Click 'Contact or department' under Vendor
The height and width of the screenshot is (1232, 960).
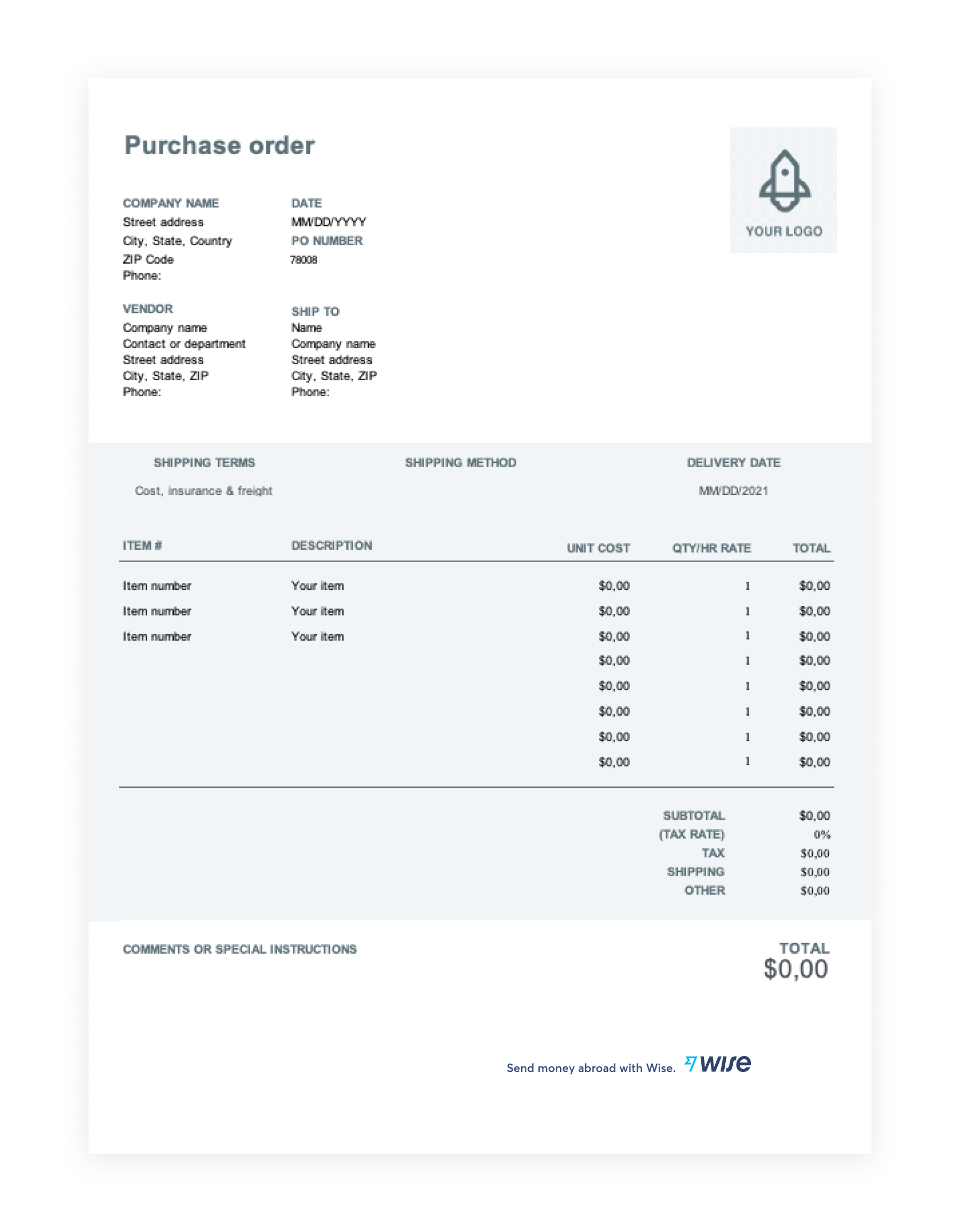tap(185, 343)
